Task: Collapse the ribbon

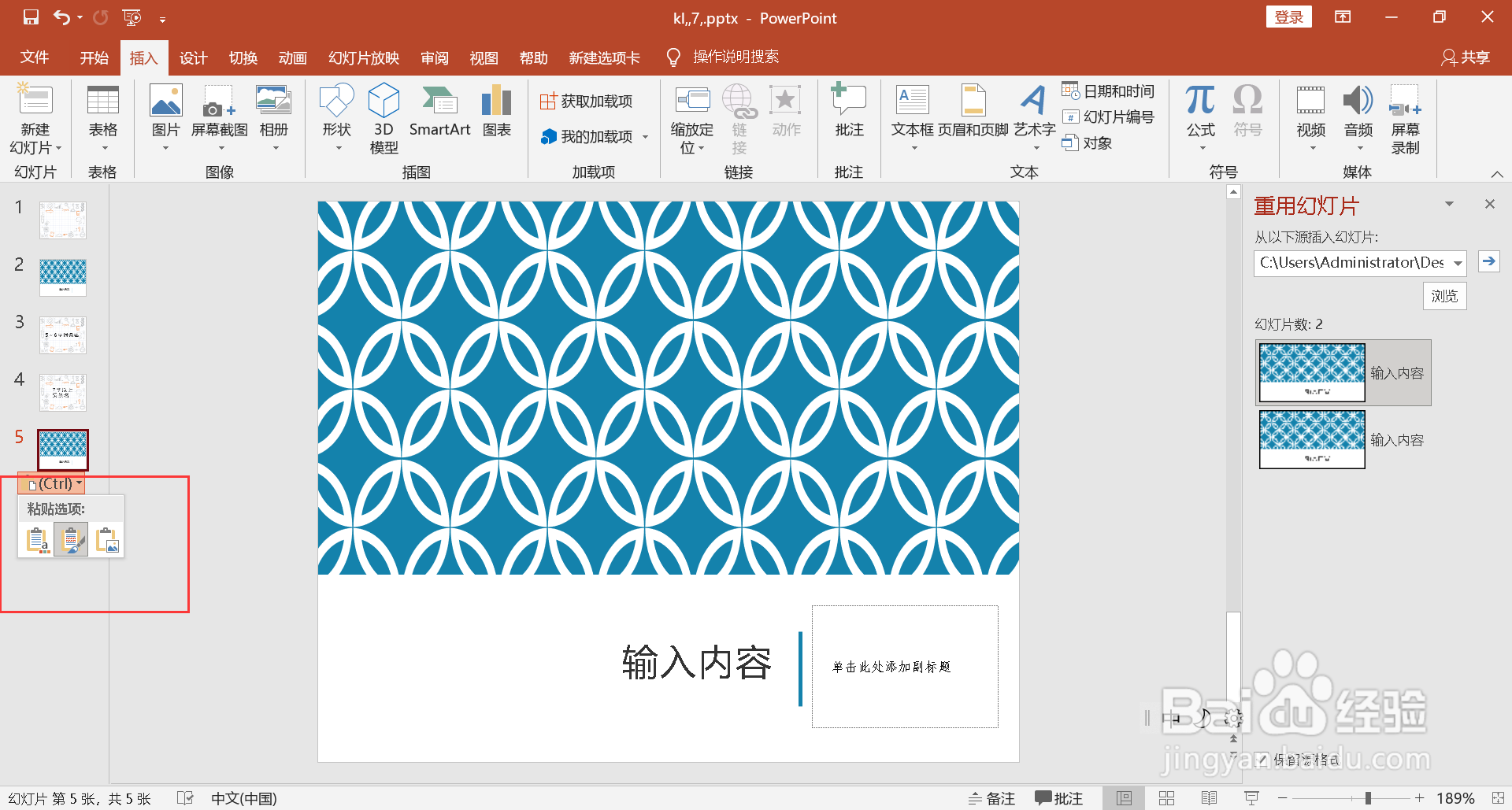Action: pos(1497,174)
